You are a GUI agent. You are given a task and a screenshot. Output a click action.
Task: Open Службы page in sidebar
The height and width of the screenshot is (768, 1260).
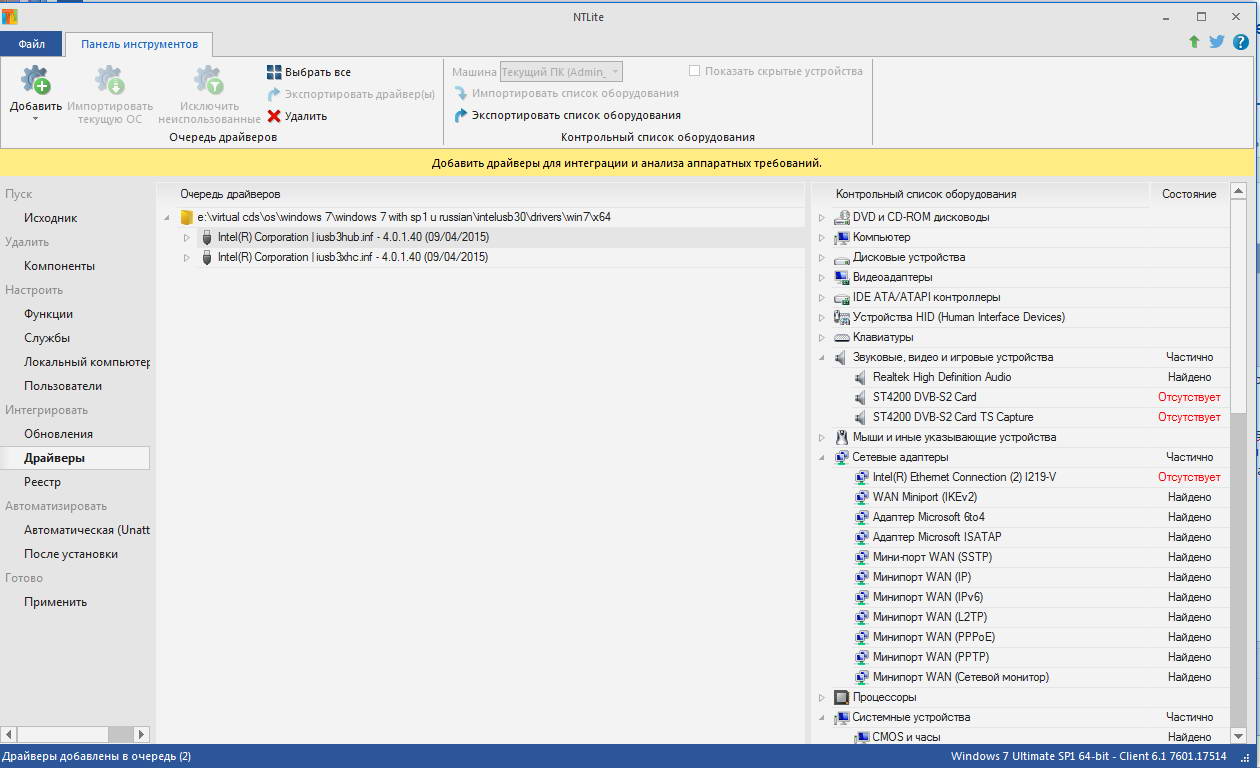47,338
